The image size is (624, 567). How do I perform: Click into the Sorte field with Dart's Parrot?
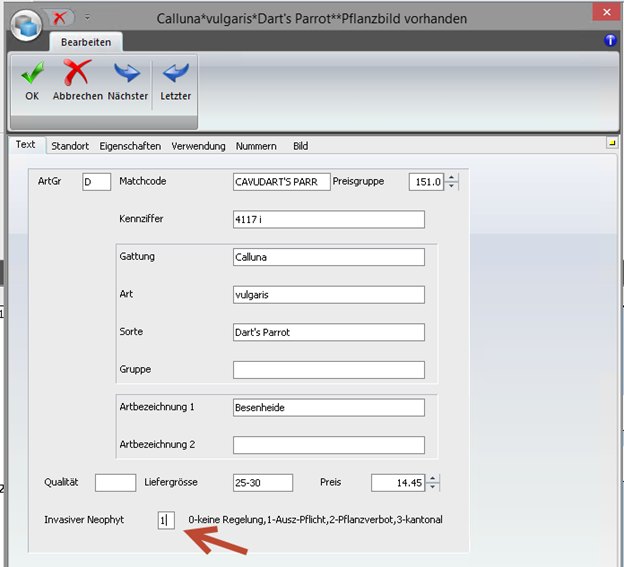328,332
